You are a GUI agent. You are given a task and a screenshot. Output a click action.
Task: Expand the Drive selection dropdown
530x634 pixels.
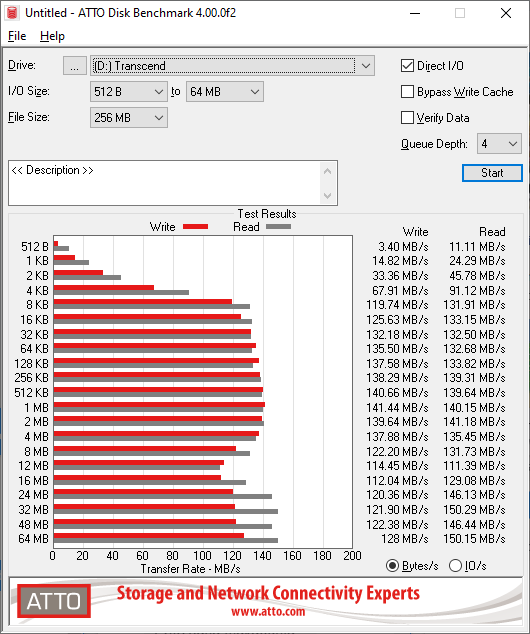[366, 66]
